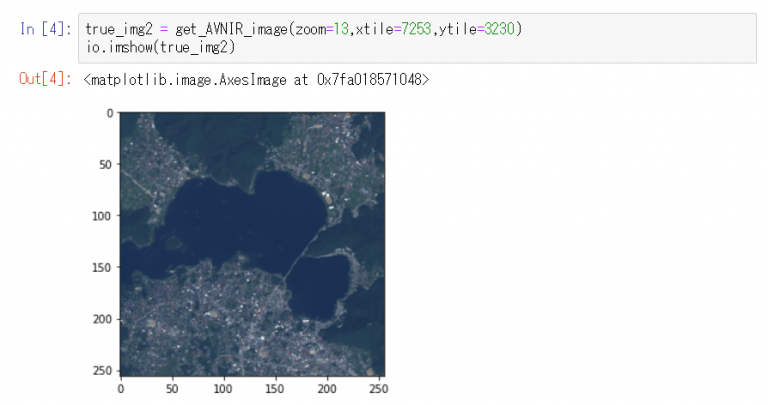Select the In [4] prompt label
768x405 pixels.
(x=46, y=29)
